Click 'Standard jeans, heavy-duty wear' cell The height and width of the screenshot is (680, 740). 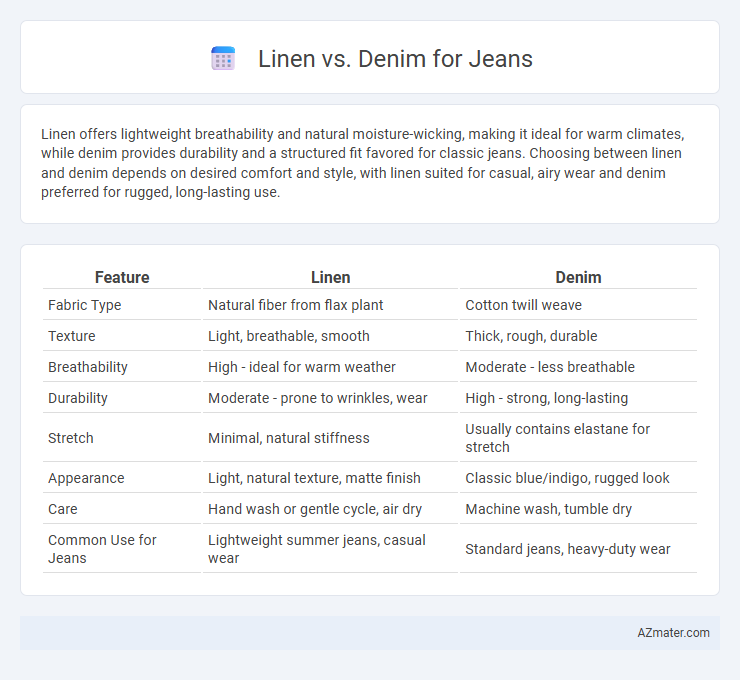coord(568,549)
